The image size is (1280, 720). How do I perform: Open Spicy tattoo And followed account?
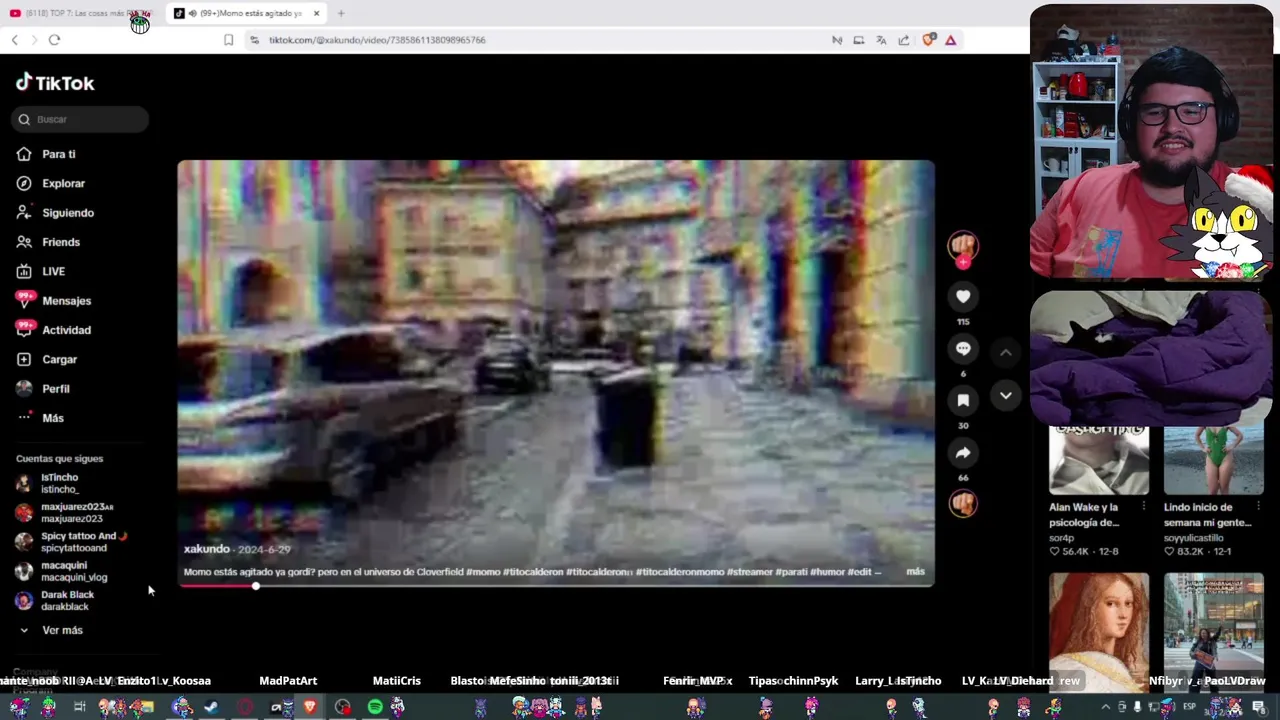[72, 541]
